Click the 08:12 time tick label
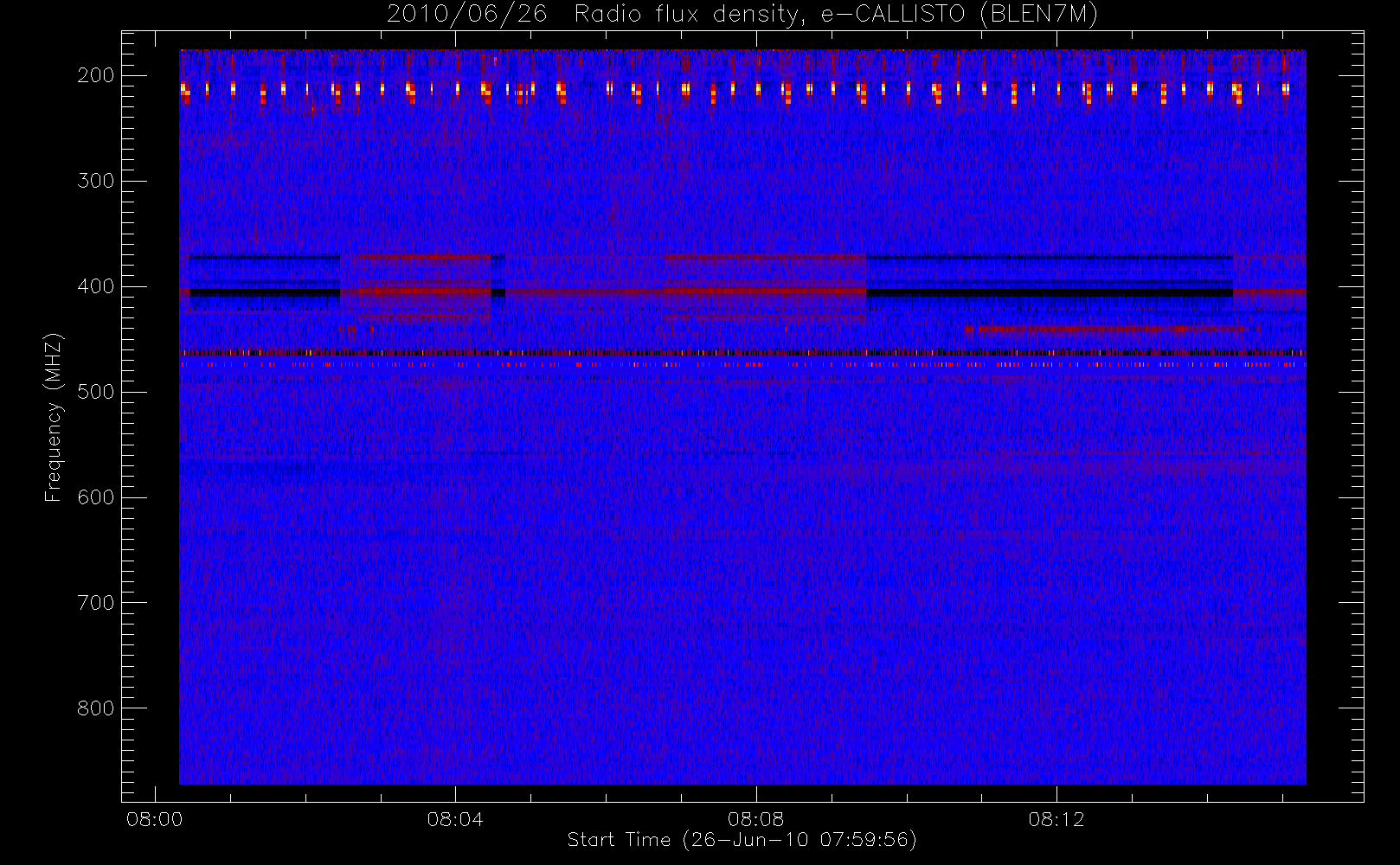1400x865 pixels. coord(1056,819)
